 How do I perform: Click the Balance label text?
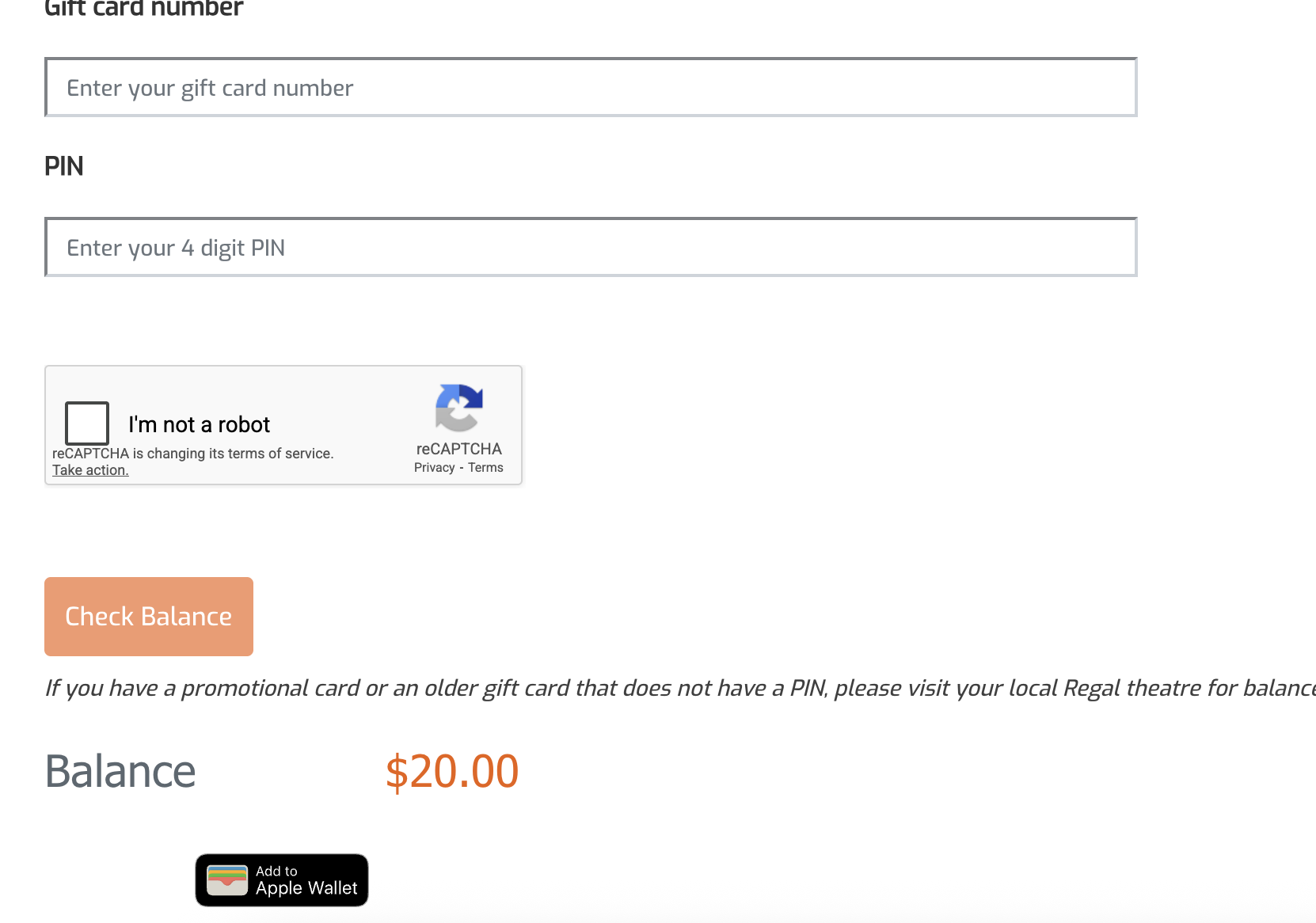120,772
